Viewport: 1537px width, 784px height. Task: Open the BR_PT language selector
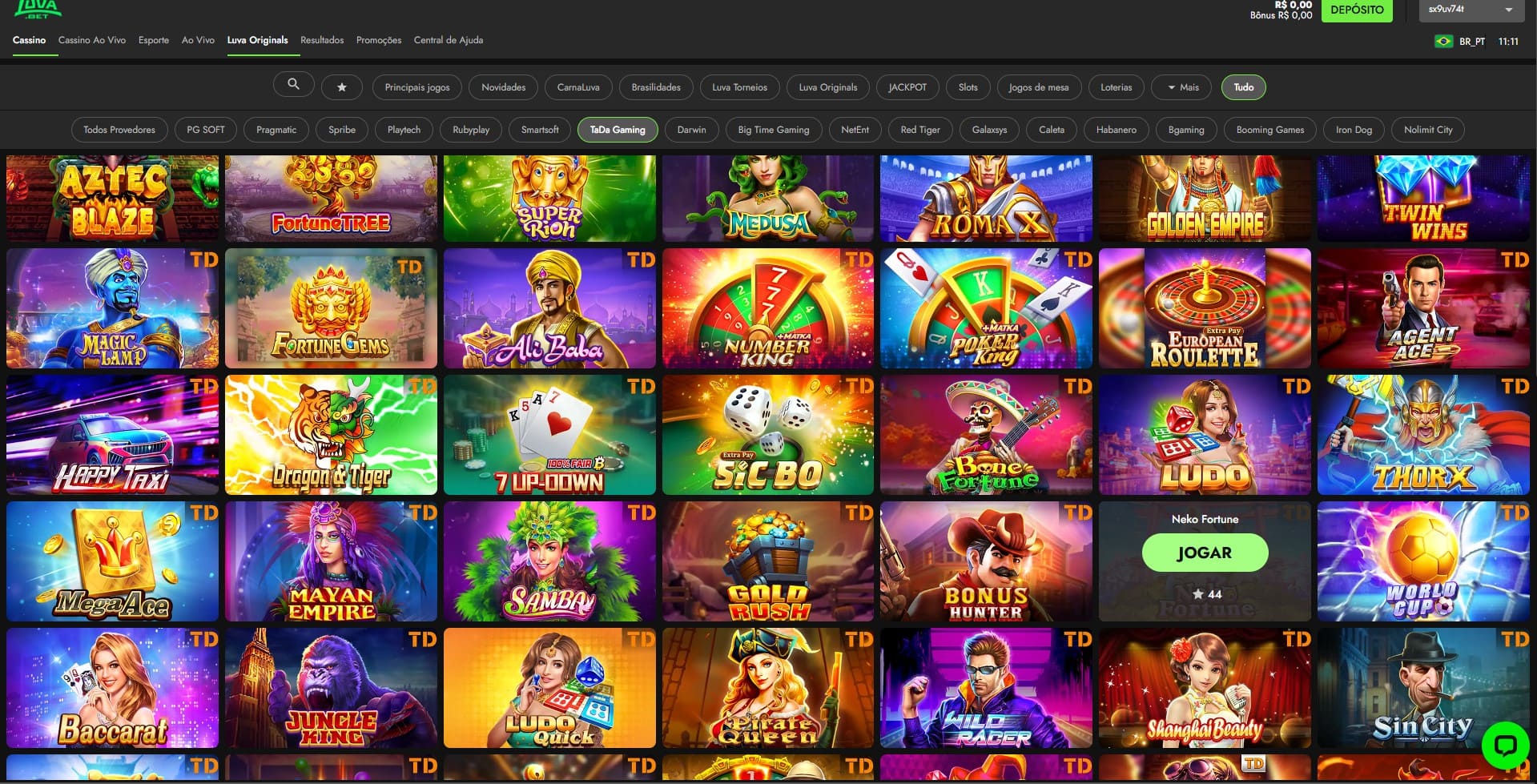pyautogui.click(x=1472, y=42)
